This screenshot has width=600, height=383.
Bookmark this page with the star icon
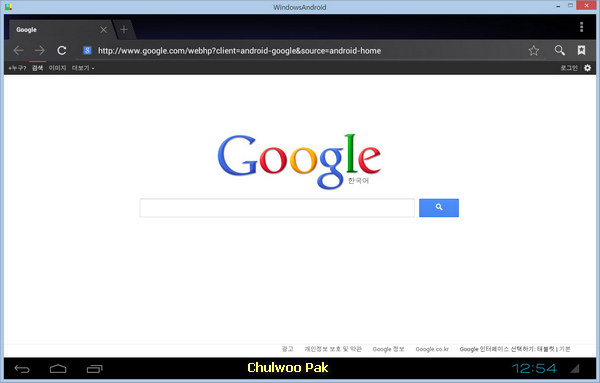point(534,51)
